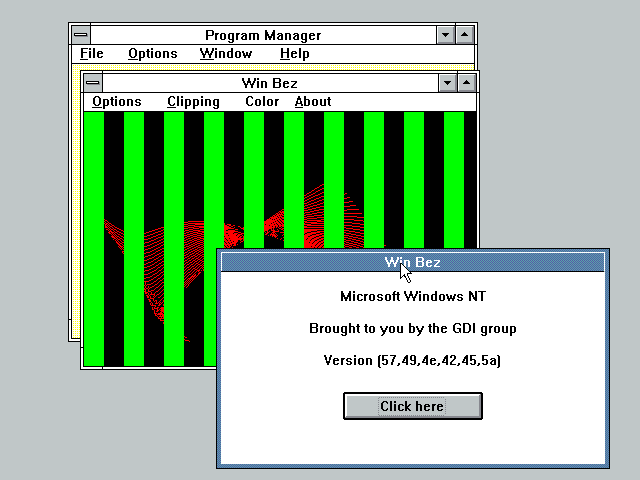Click the Version (57,49,4e,42,45,5a) text
The image size is (640, 480).
tap(412, 360)
